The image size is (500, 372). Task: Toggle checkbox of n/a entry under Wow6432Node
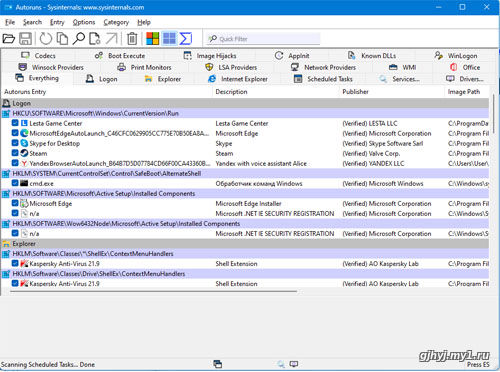pos(15,233)
